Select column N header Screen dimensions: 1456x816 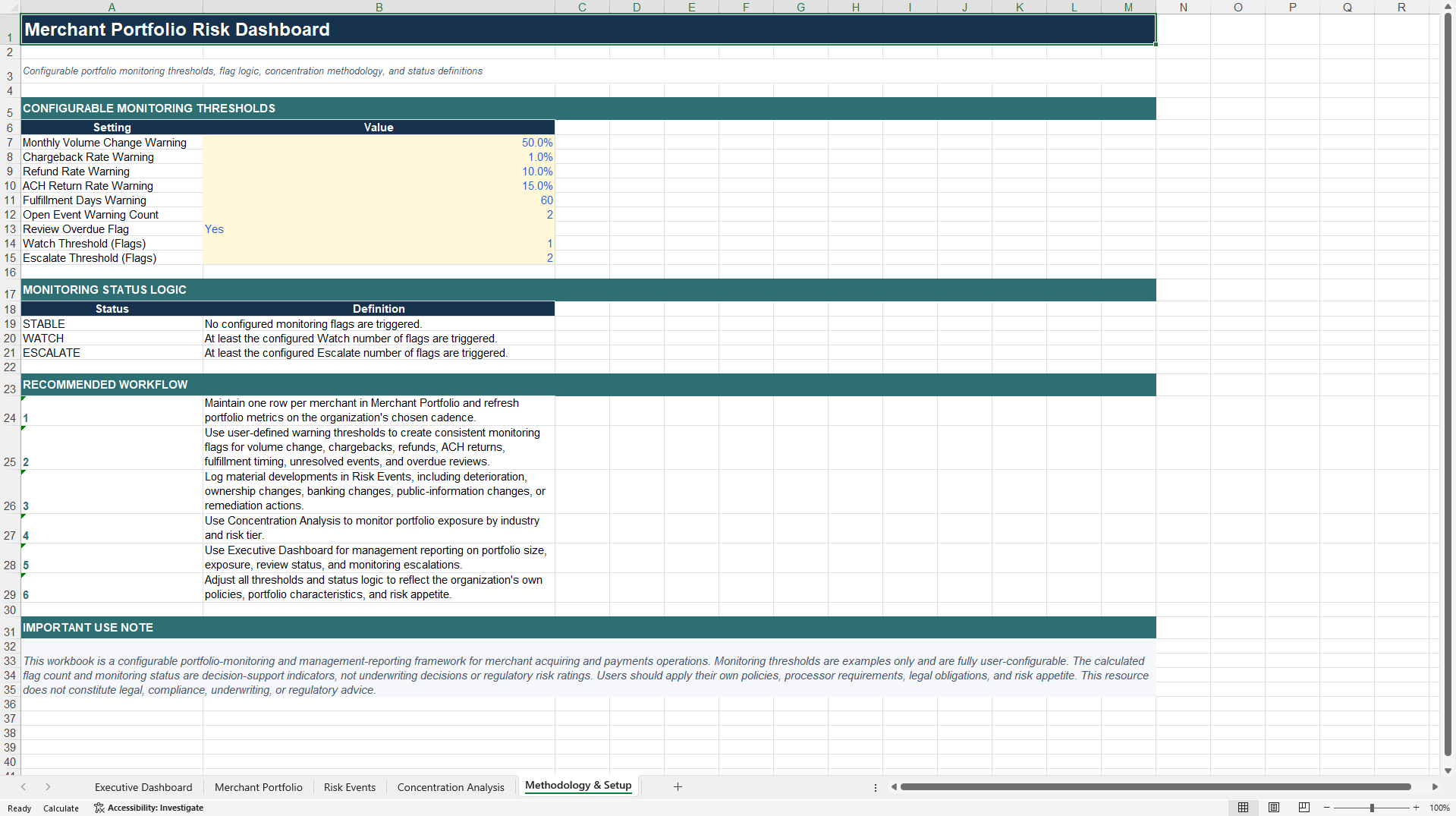(1183, 7)
